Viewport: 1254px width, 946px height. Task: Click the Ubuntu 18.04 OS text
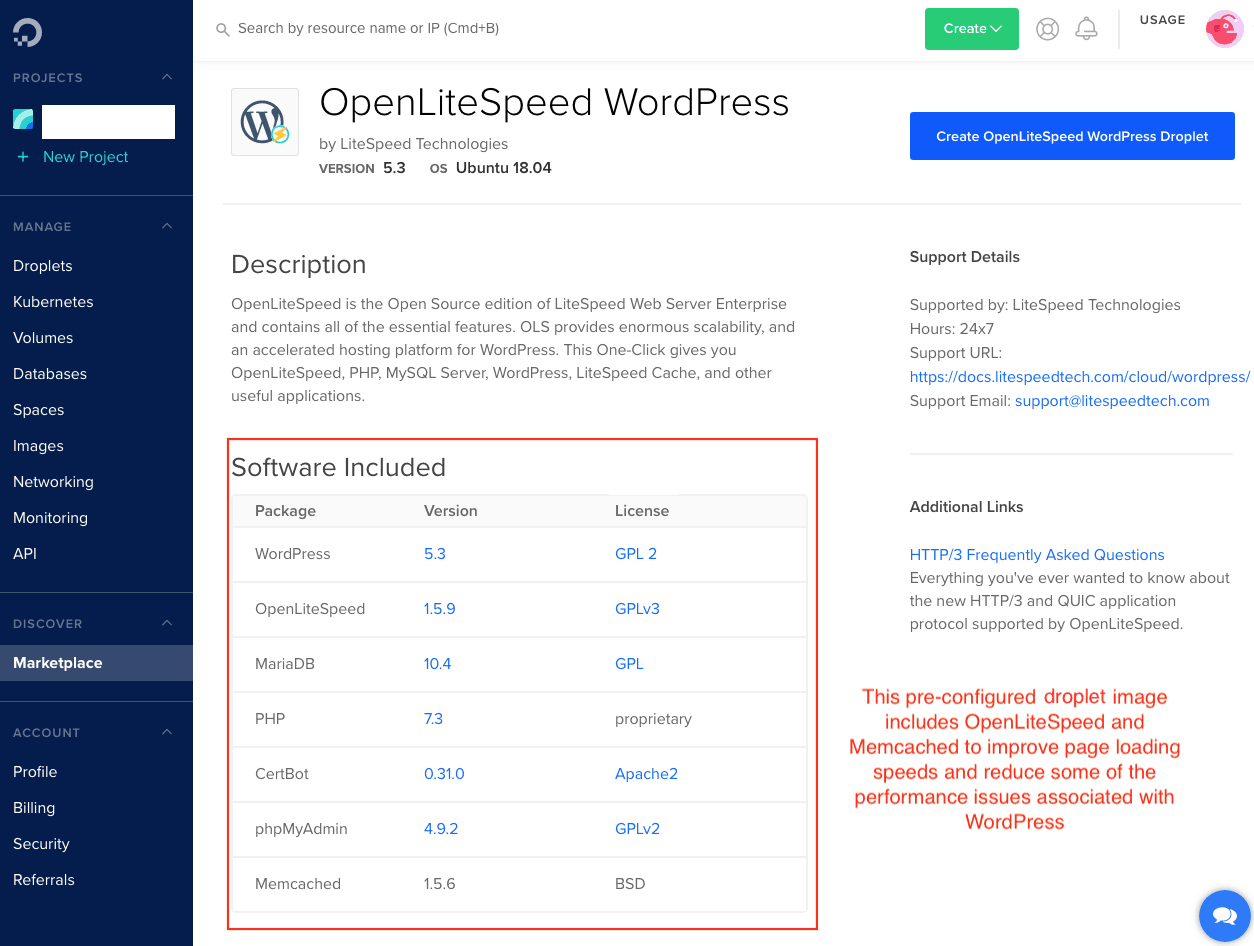(504, 168)
